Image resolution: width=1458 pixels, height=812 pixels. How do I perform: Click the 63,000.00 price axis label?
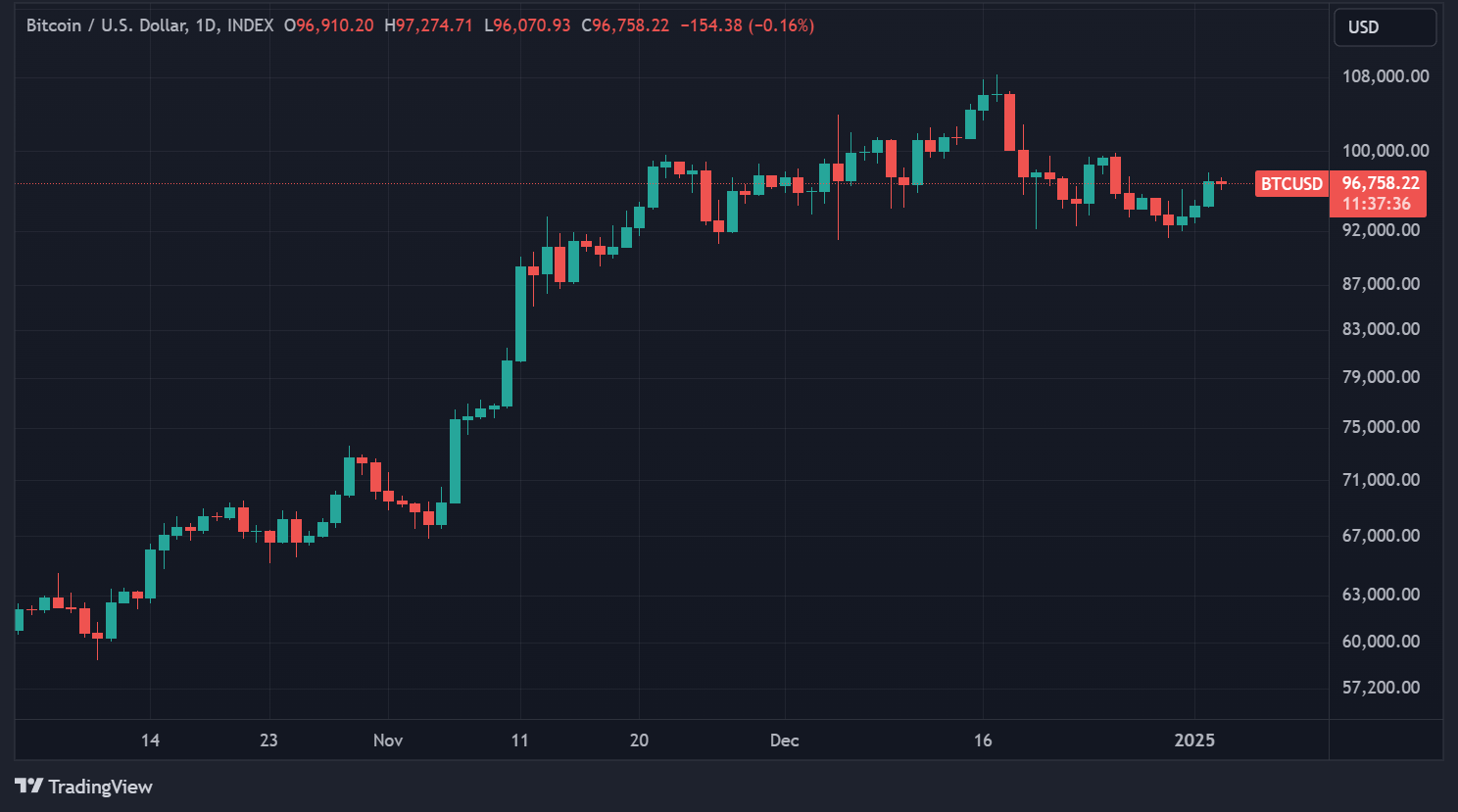pyautogui.click(x=1381, y=595)
